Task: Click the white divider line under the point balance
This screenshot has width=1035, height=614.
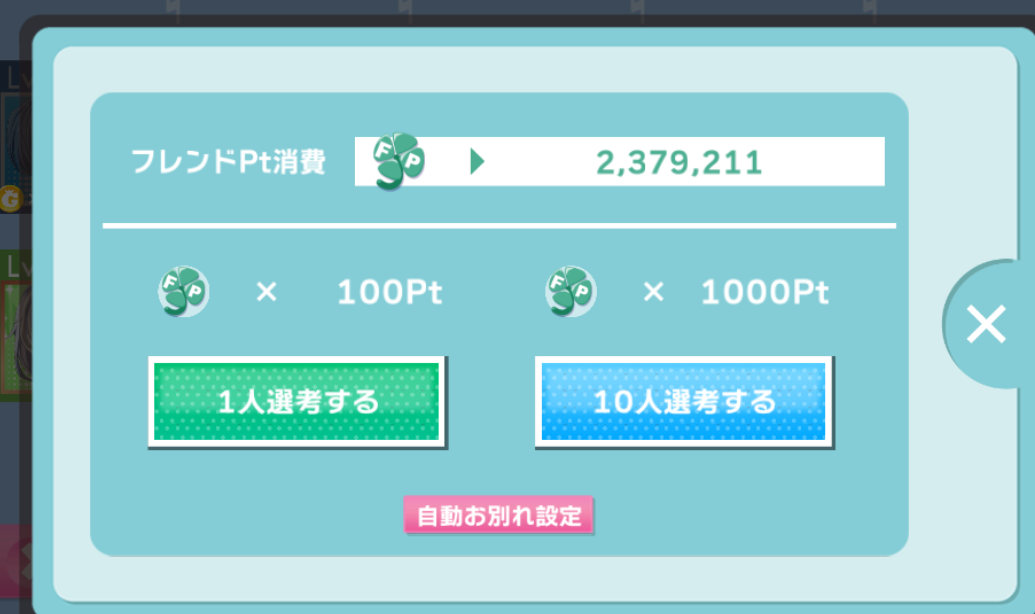Action: click(499, 226)
